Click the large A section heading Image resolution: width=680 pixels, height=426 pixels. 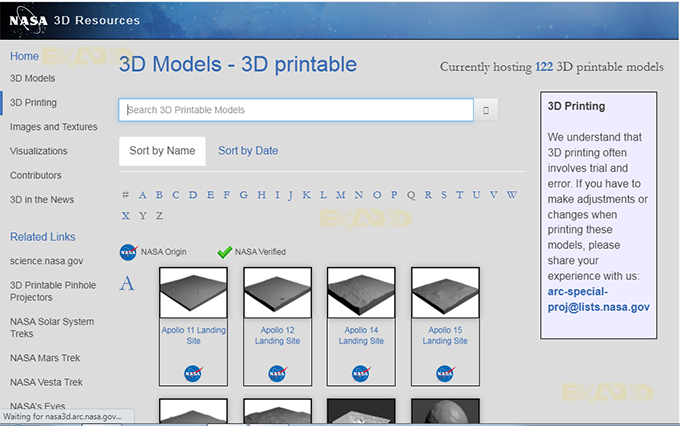click(x=127, y=283)
